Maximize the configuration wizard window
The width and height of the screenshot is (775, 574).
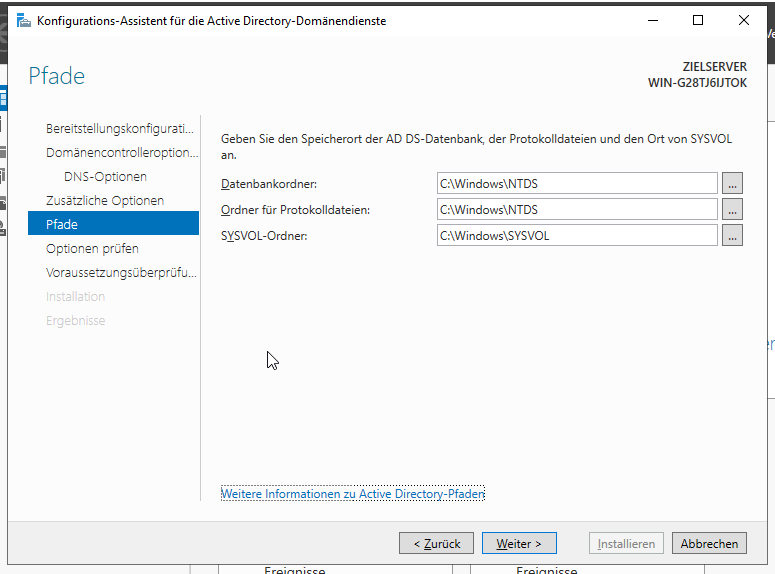coord(698,20)
